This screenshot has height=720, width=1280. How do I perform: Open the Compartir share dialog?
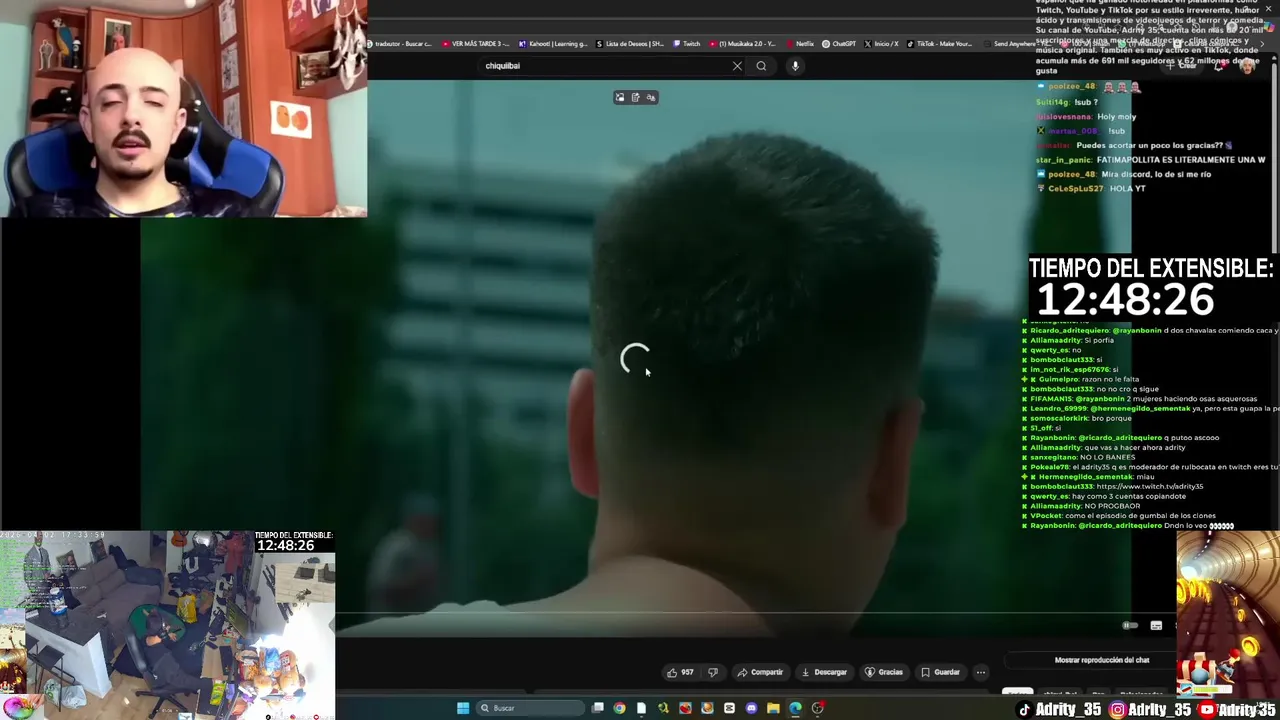760,672
